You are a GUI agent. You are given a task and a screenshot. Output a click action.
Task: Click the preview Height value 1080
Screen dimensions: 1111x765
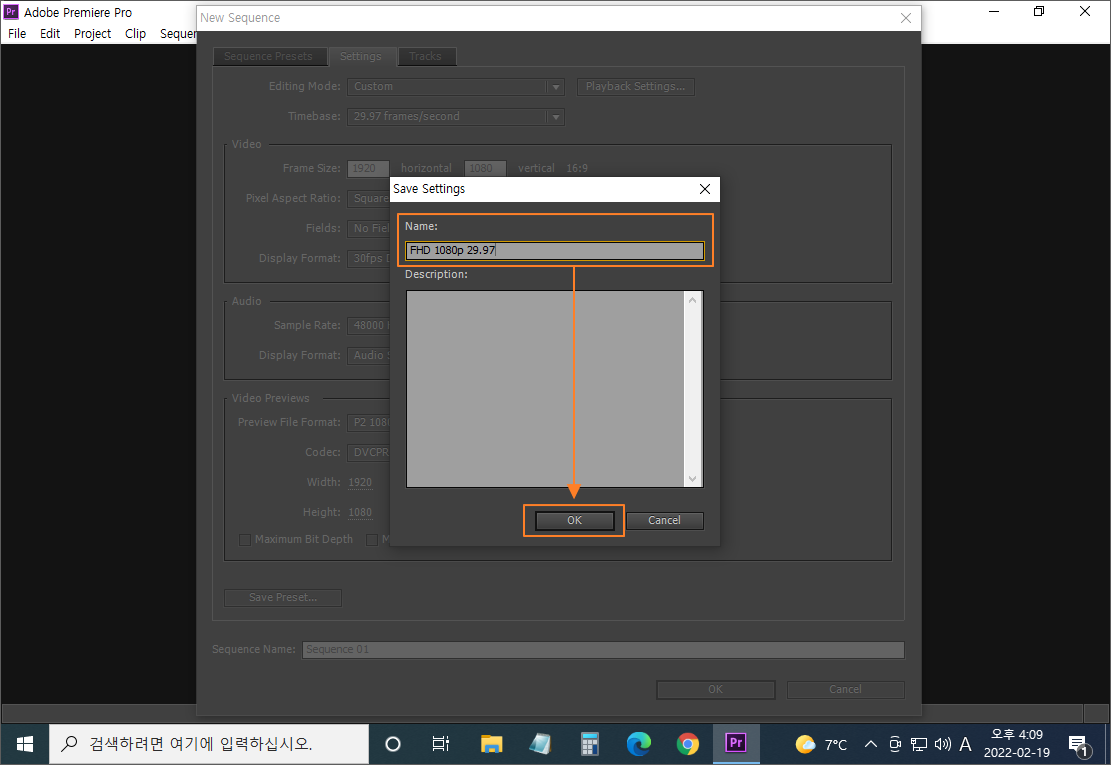pos(360,513)
